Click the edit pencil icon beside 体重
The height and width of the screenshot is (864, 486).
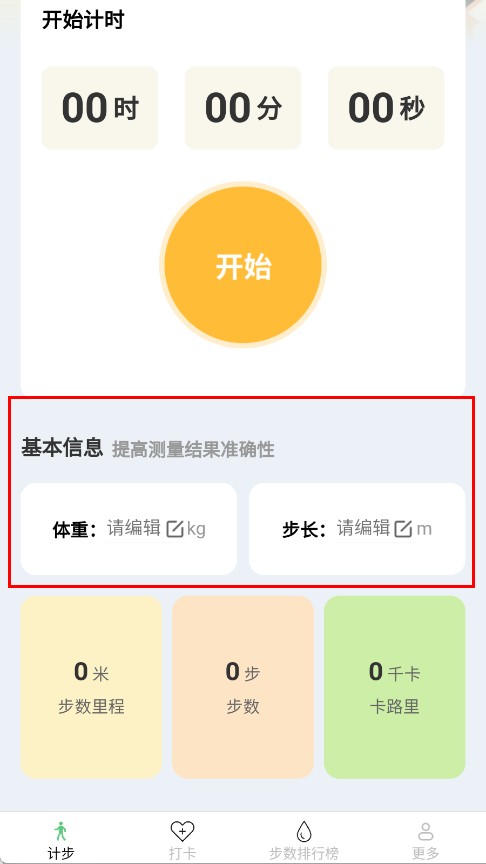click(x=175, y=529)
